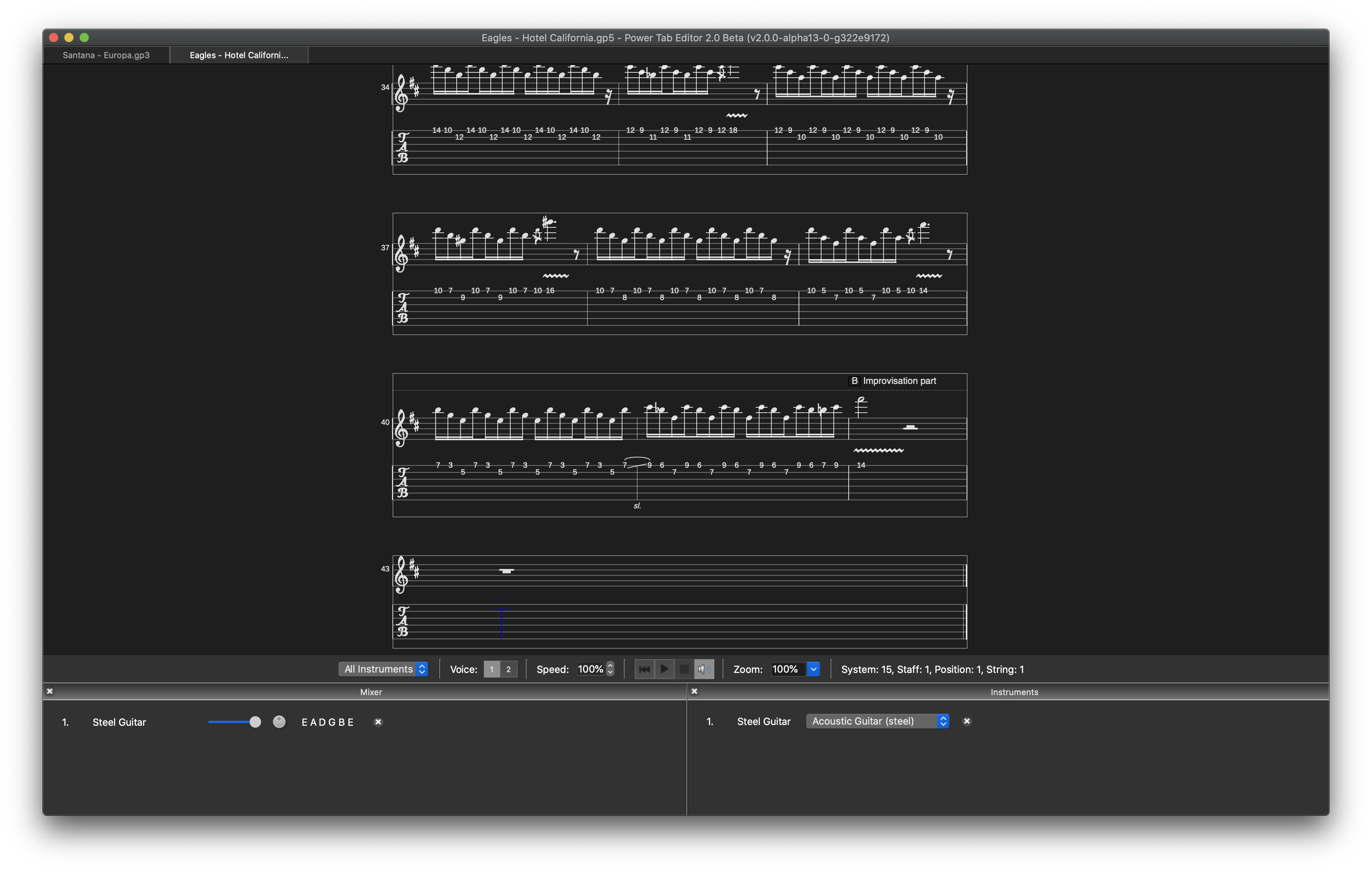Open Acoustic Guitar (steel) instrument dropdown
1372x872 pixels.
point(877,721)
